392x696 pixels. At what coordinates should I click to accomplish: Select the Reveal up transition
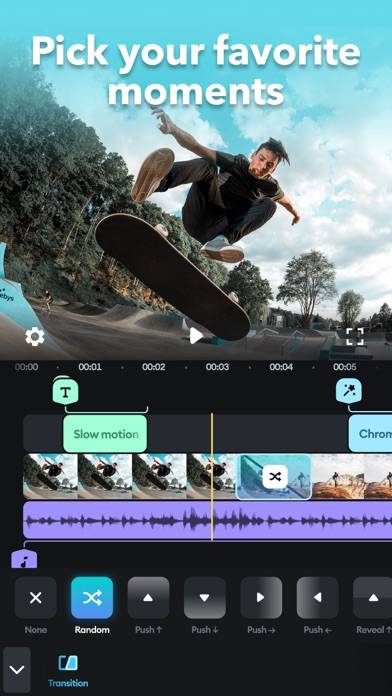click(x=373, y=597)
